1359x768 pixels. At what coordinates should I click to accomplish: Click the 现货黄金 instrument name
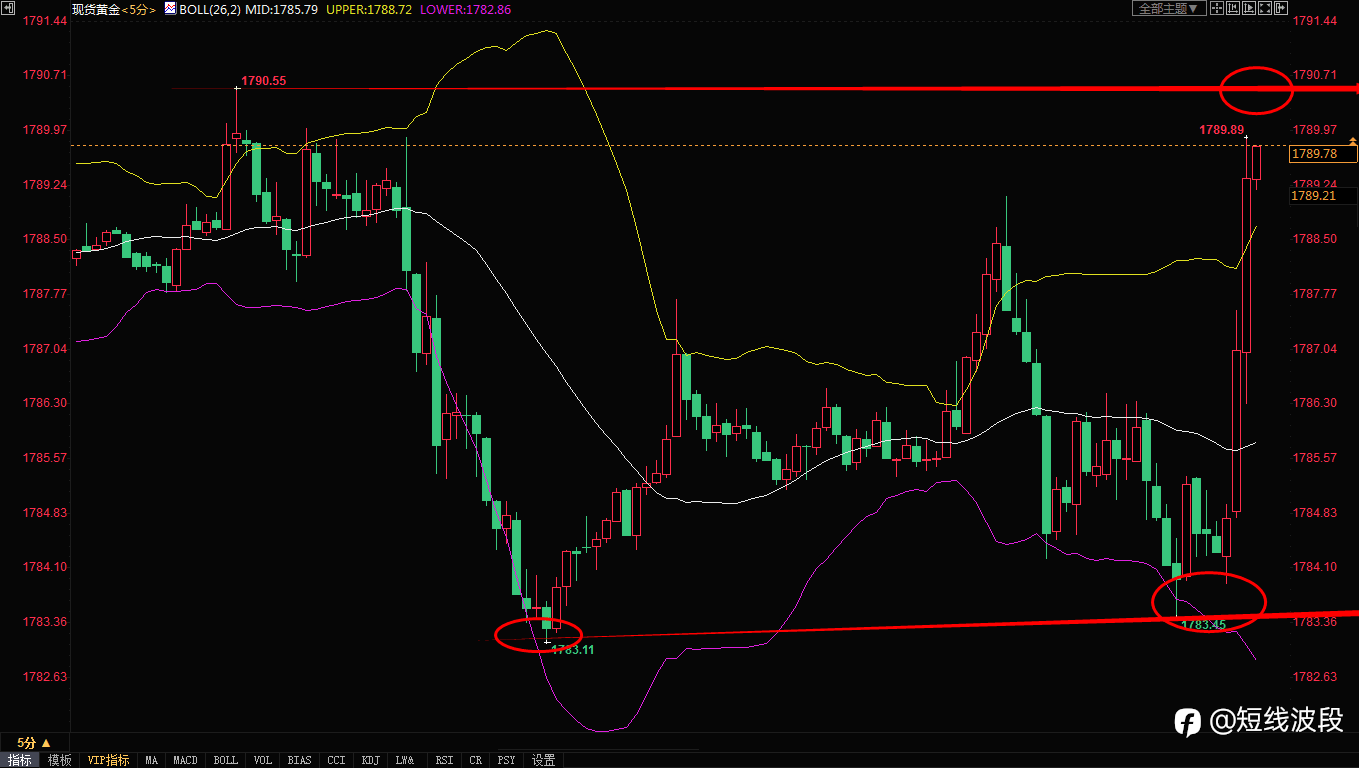(95, 8)
